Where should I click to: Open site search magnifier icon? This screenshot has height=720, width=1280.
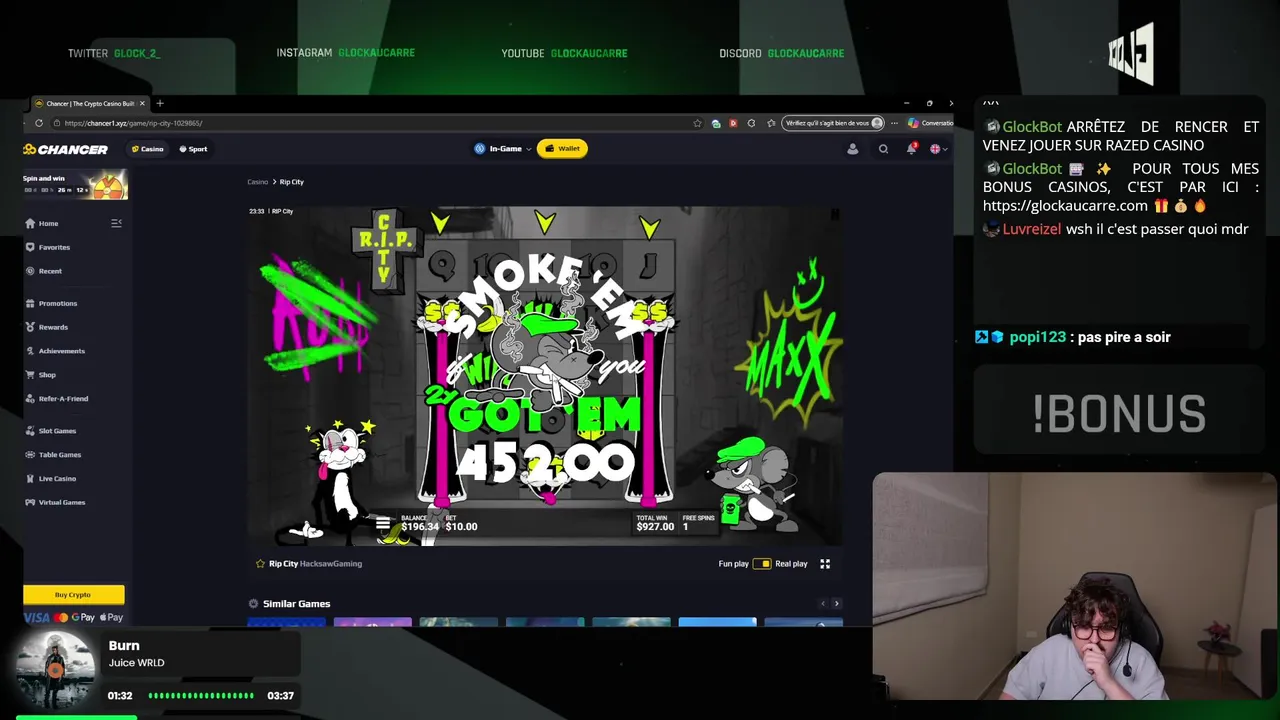[883, 149]
